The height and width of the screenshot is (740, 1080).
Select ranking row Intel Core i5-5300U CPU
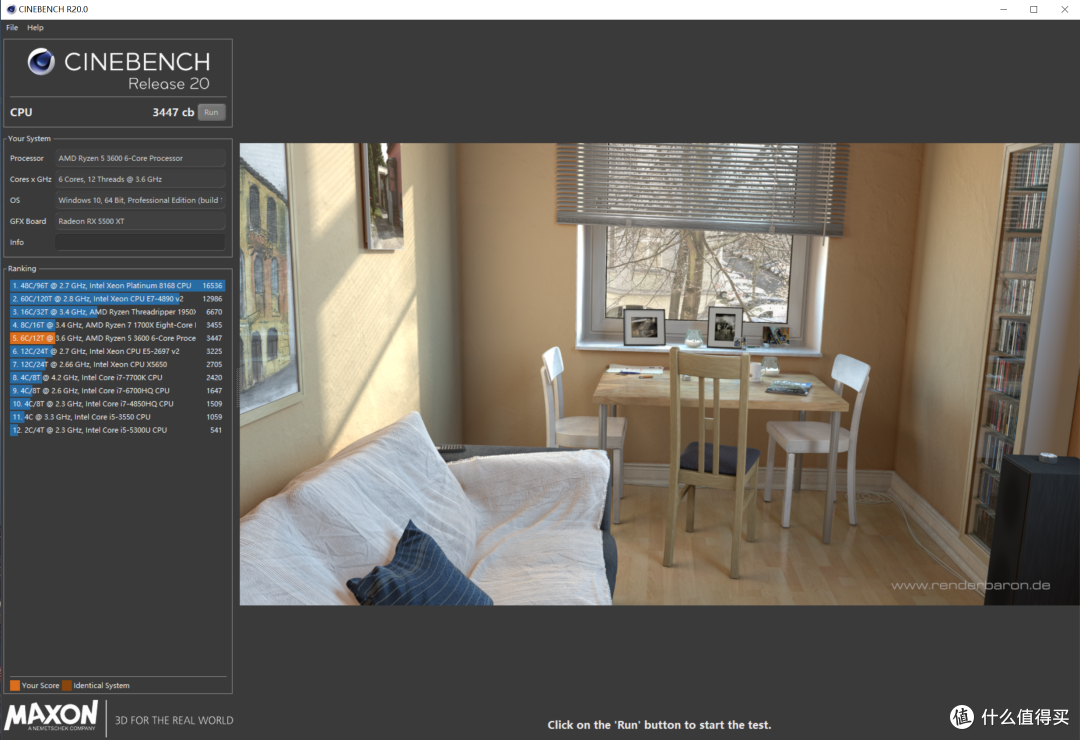[x=117, y=429]
